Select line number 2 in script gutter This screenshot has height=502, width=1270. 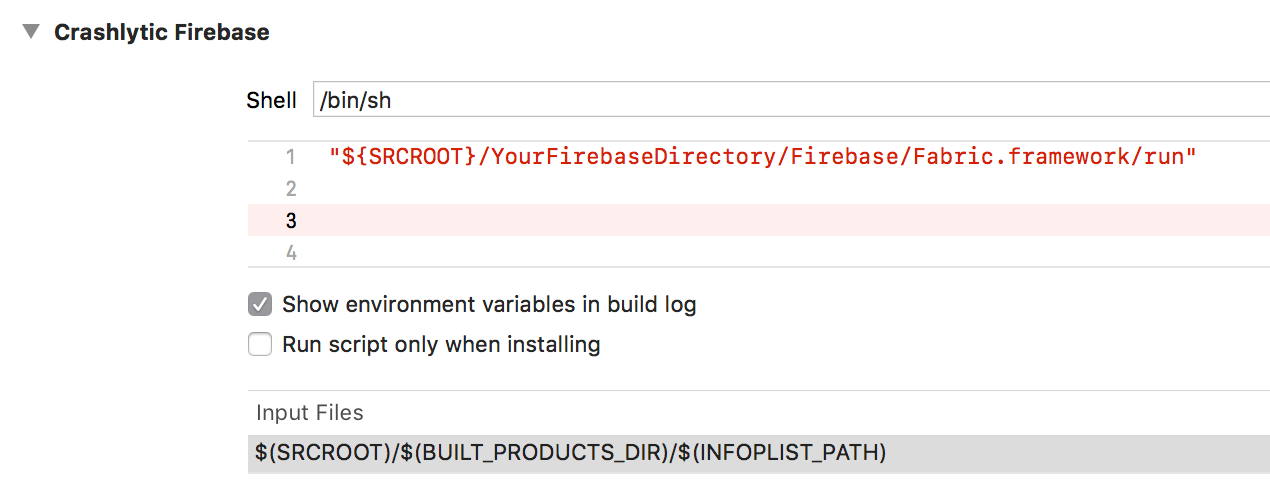(291, 189)
